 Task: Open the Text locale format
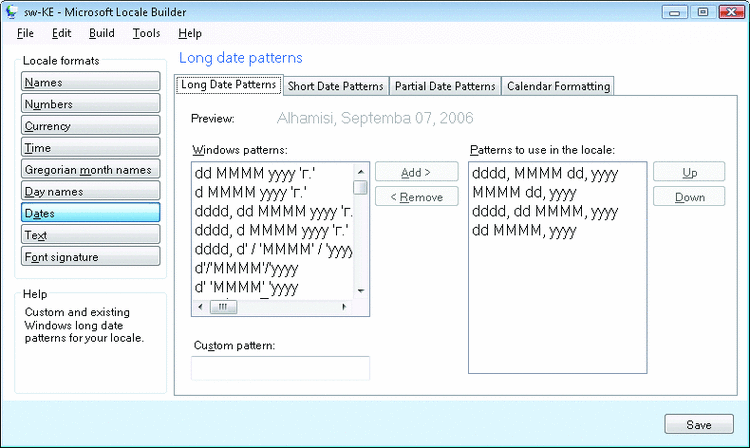coord(90,235)
